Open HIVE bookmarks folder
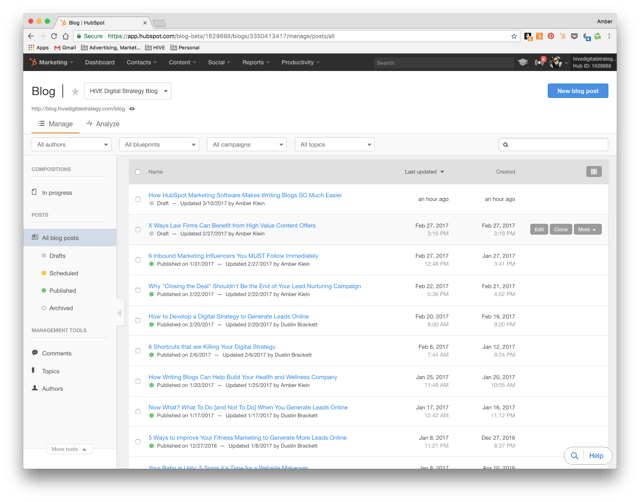The height and width of the screenshot is (502, 640). pyautogui.click(x=155, y=47)
